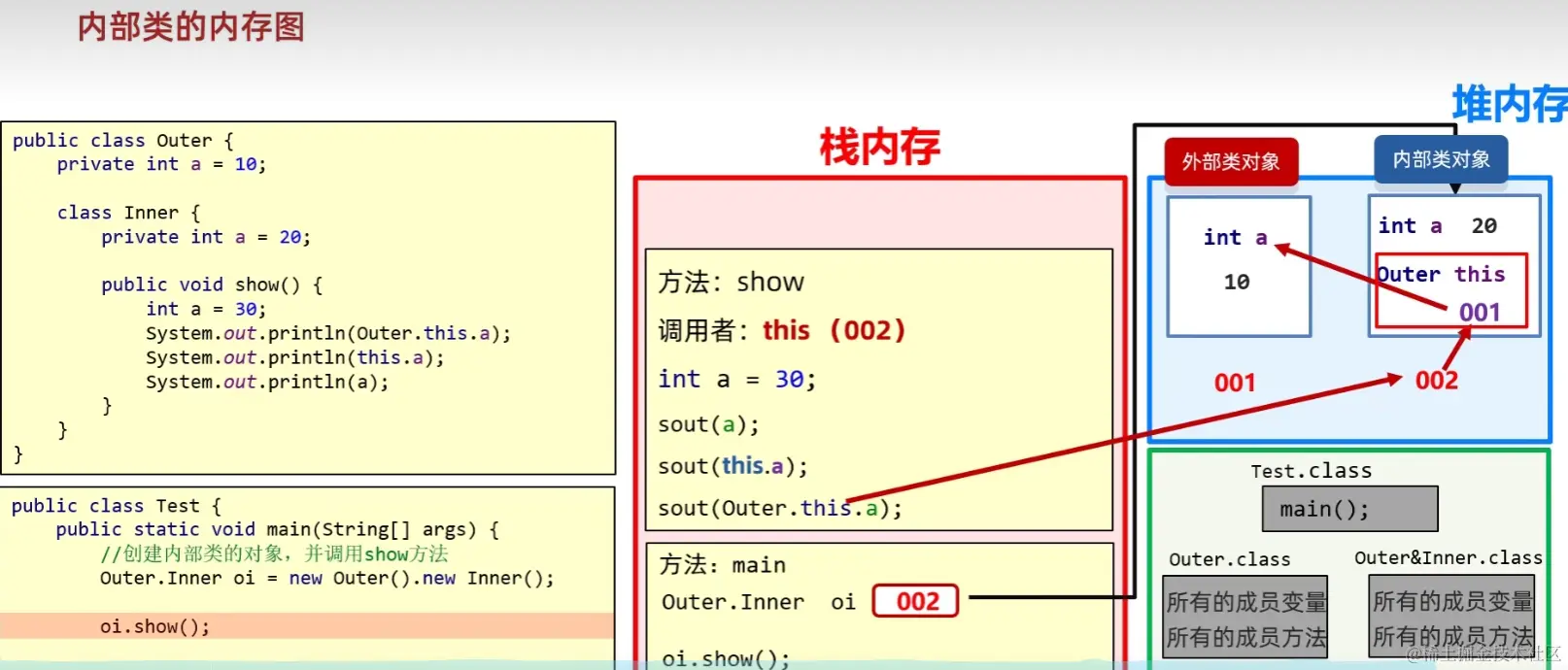Click the 'Test.class' label
The width and height of the screenshot is (1568, 670).
click(1312, 471)
